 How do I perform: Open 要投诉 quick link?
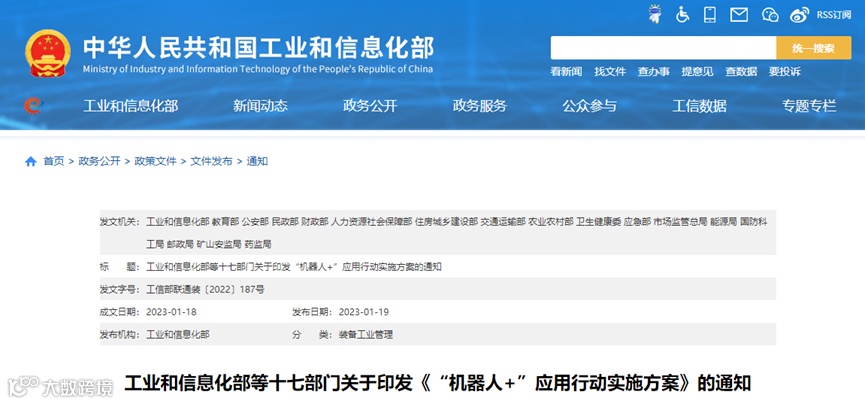coord(784,71)
